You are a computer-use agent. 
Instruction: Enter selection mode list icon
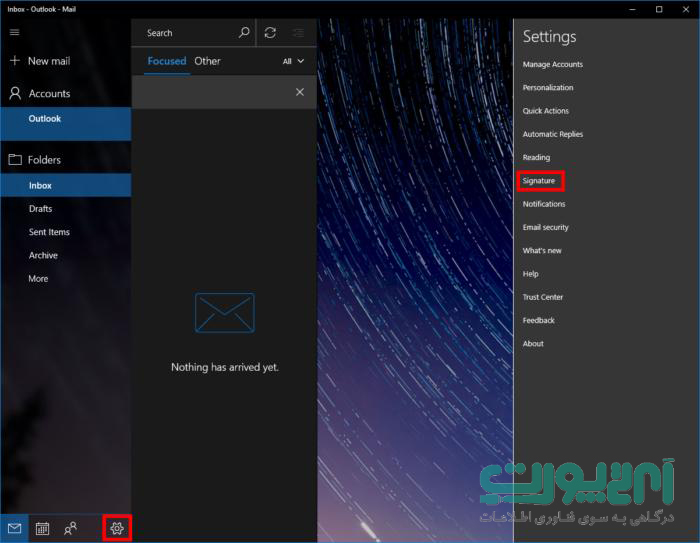[298, 33]
